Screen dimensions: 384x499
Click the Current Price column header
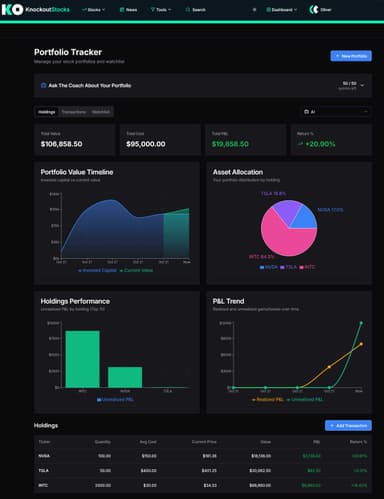[204, 442]
